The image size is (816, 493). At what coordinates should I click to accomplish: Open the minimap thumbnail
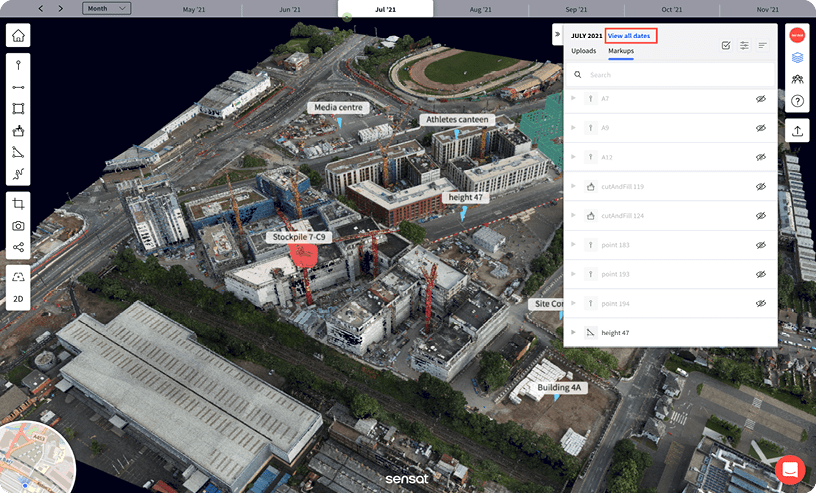[34, 459]
